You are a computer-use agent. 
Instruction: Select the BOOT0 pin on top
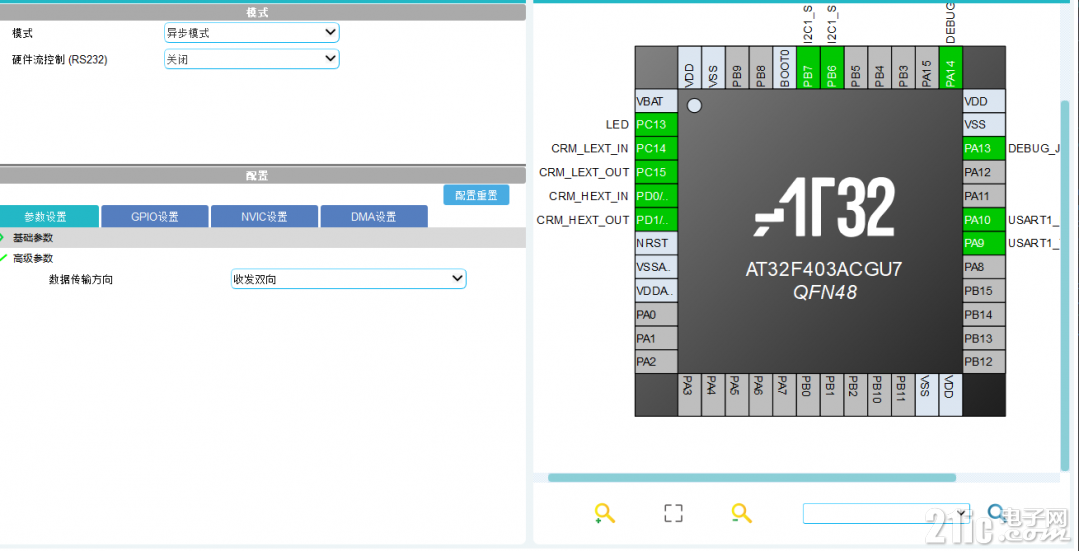(784, 67)
